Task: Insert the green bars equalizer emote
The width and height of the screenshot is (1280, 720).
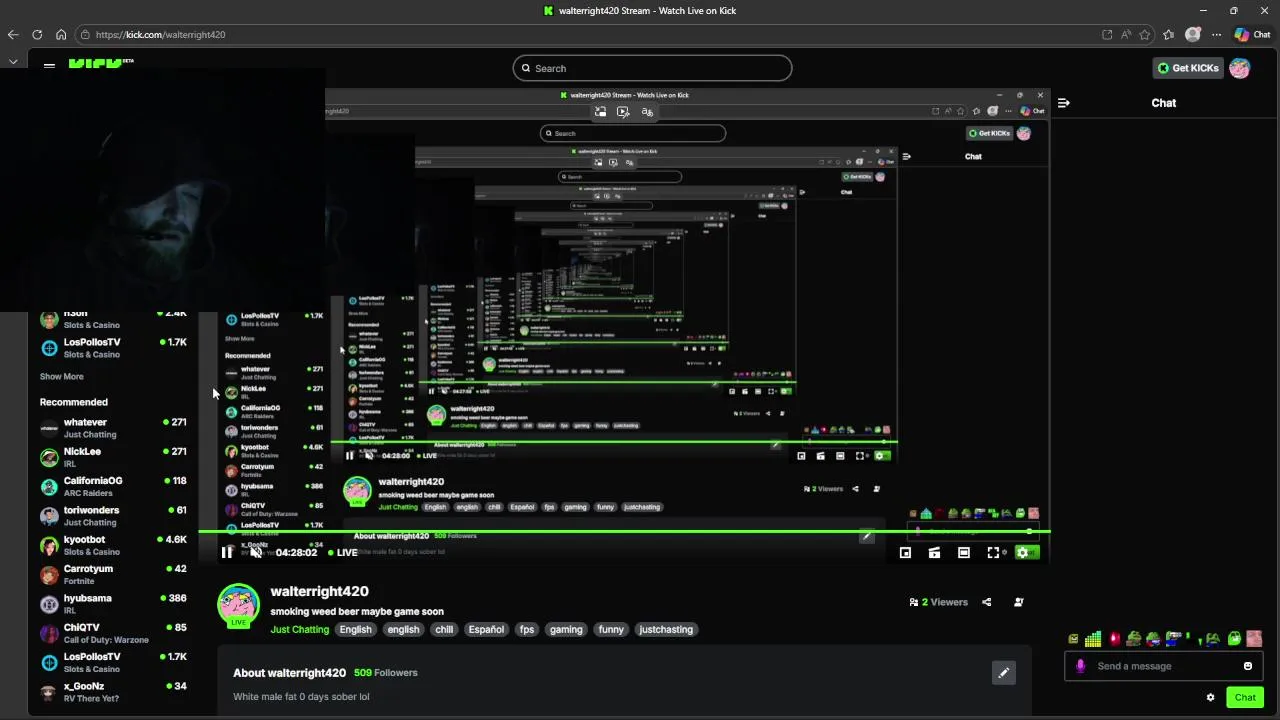Action: click(x=1093, y=639)
